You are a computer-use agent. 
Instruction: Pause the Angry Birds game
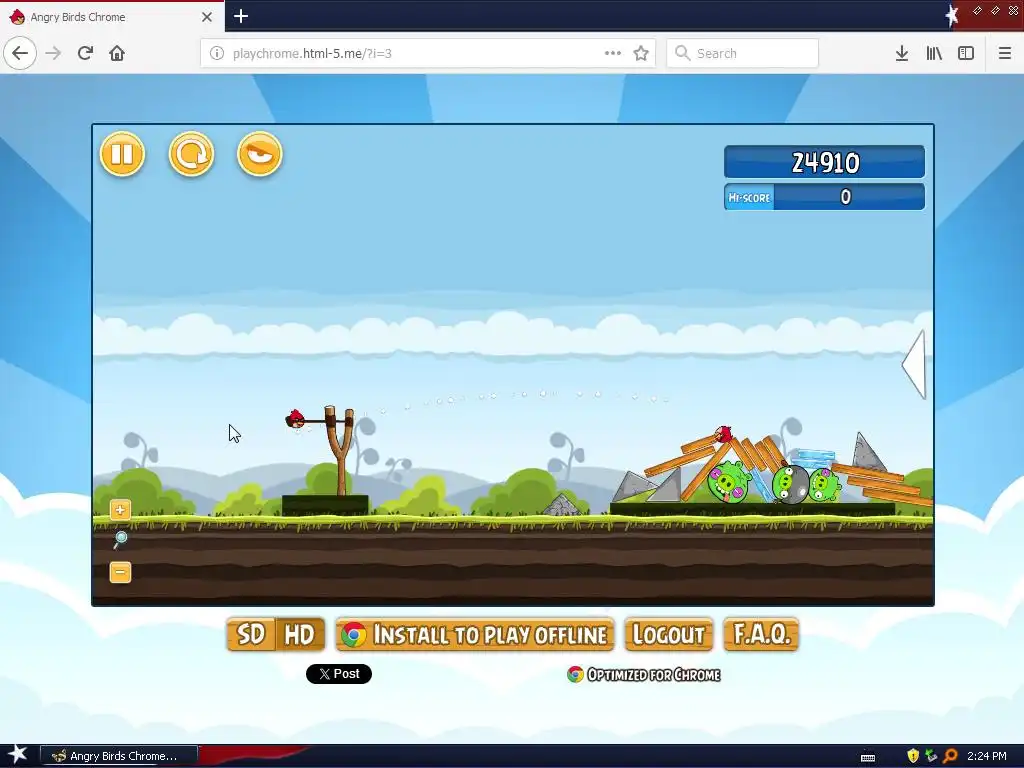[x=122, y=154]
